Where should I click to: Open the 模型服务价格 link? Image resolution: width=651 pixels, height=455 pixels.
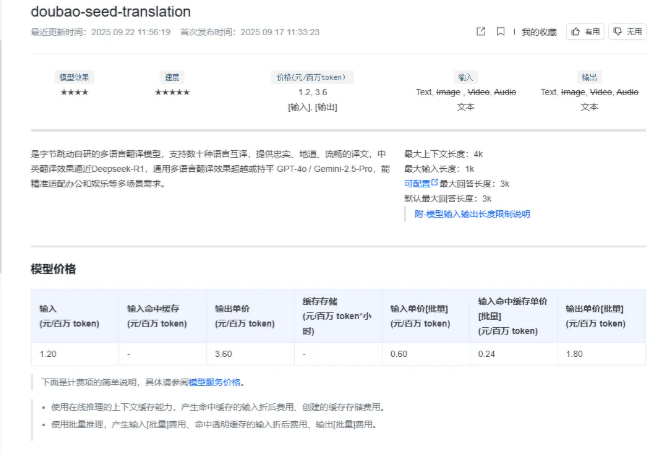[215, 382]
